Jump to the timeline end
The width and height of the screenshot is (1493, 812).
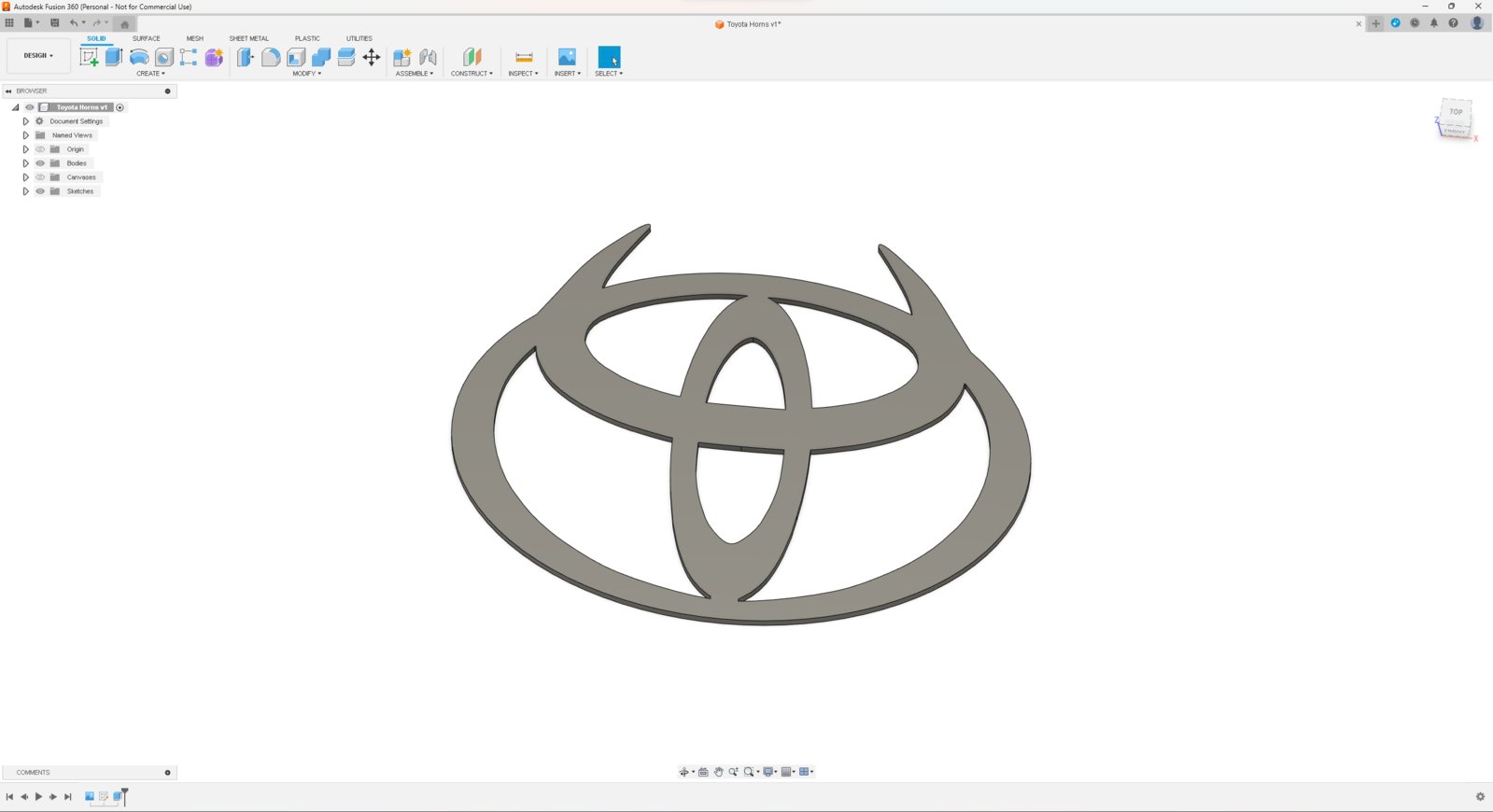(67, 797)
